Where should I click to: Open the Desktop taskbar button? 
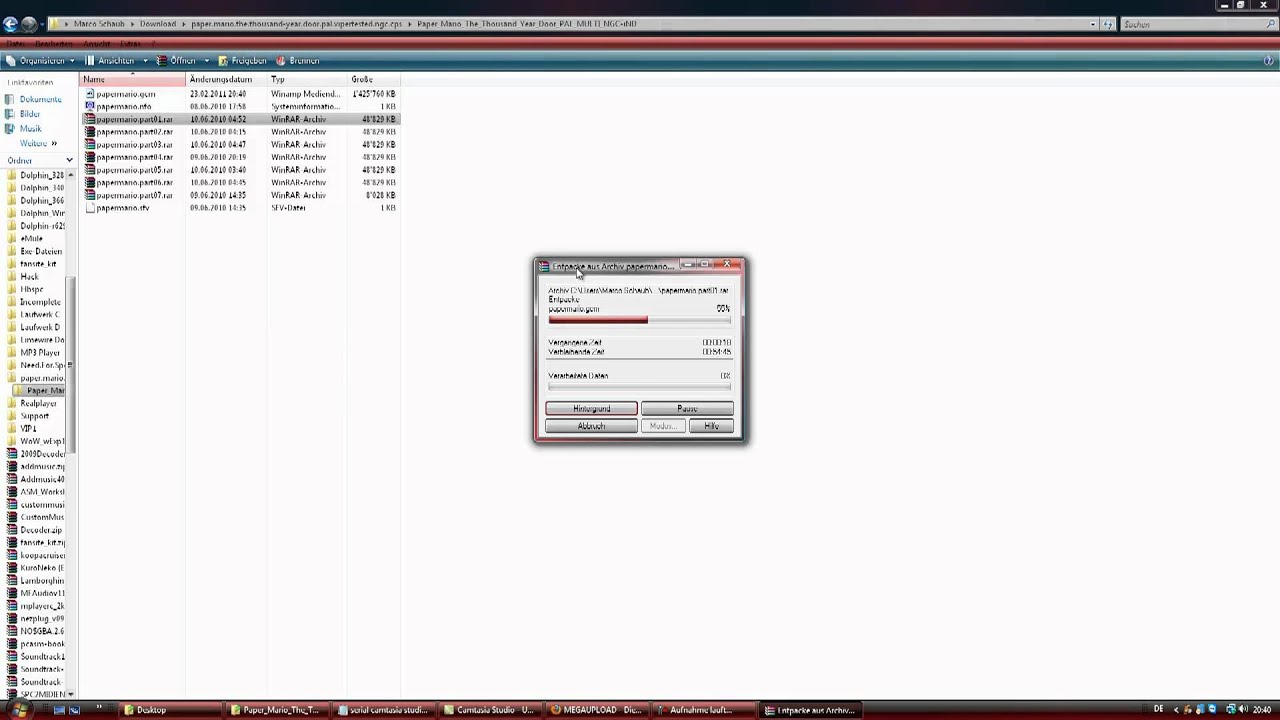click(x=168, y=710)
